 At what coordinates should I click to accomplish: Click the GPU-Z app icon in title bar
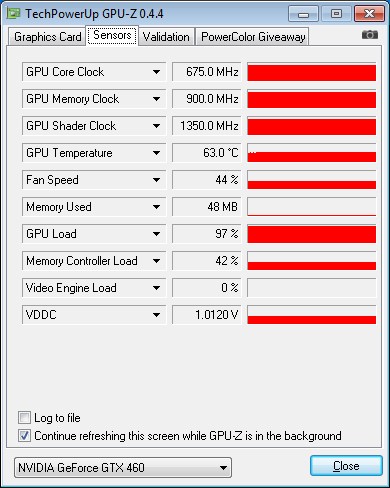point(14,13)
